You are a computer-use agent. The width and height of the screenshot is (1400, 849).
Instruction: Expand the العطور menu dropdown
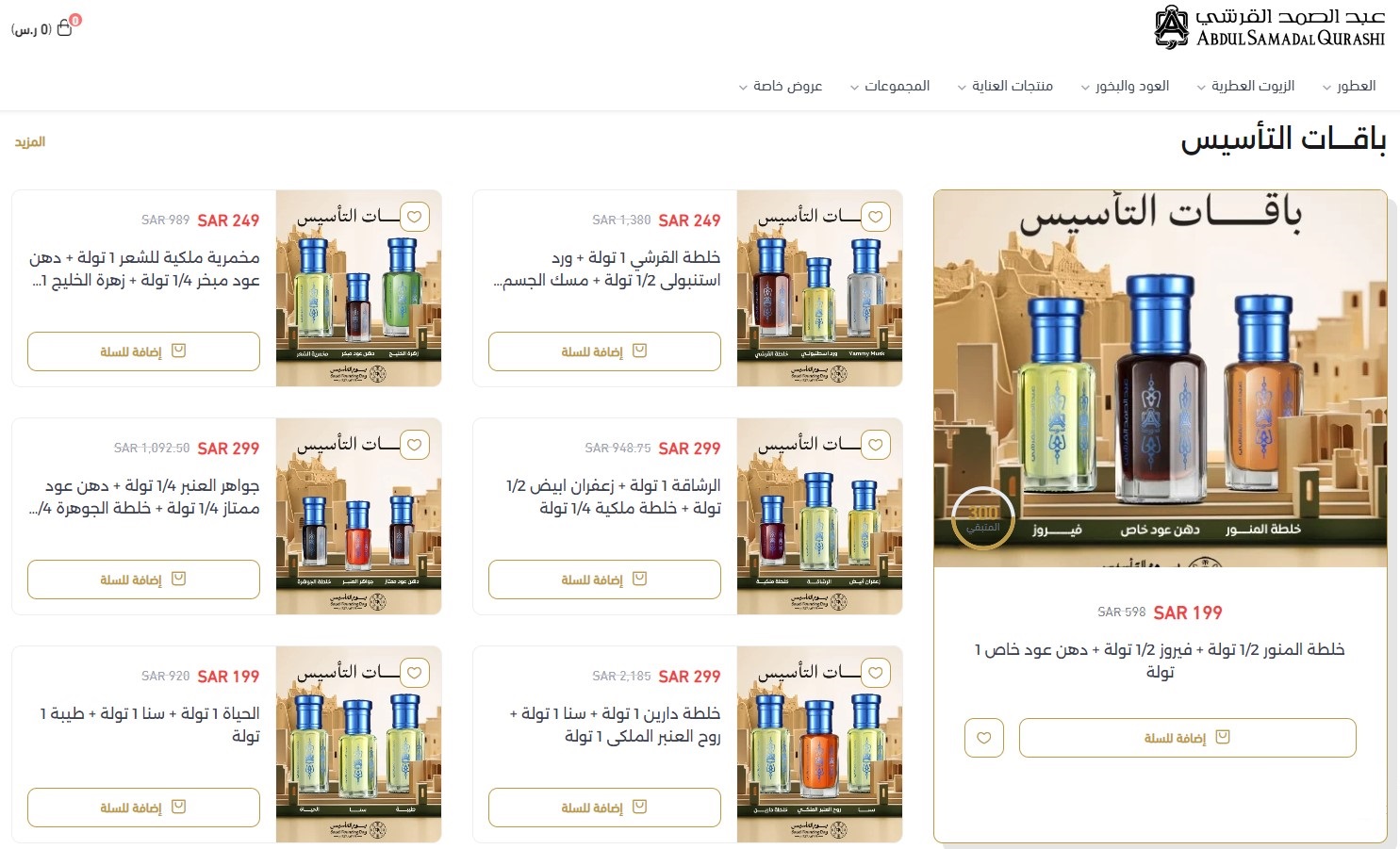coord(1349,86)
